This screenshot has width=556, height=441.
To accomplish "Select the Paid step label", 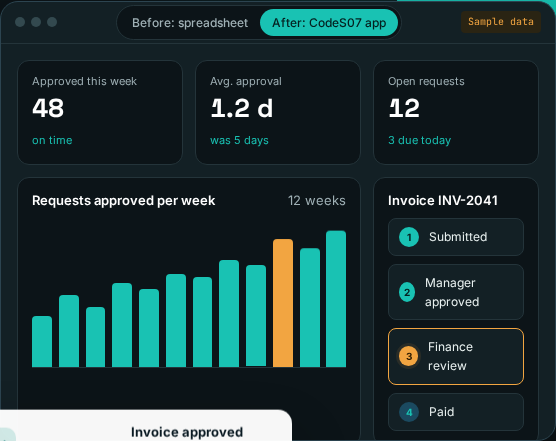I will tap(441, 412).
